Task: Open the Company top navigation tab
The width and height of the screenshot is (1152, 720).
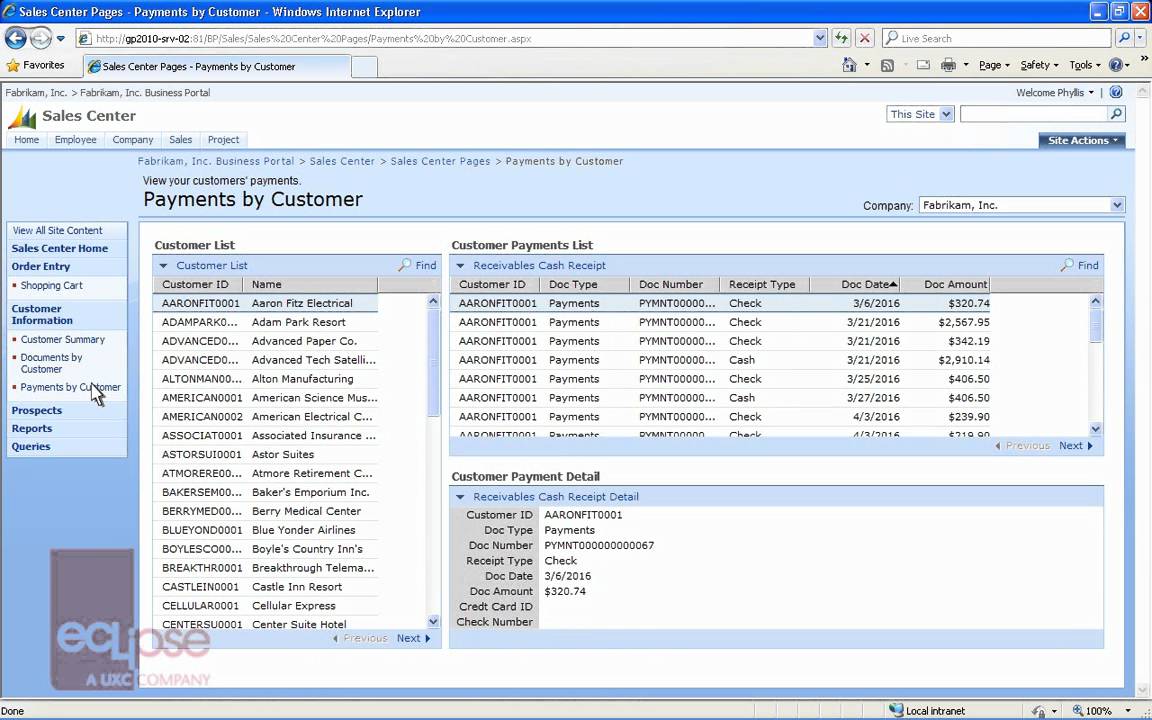Action: point(133,140)
